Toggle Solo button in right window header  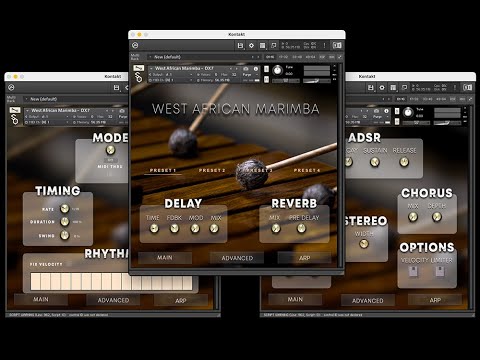click(x=397, y=111)
